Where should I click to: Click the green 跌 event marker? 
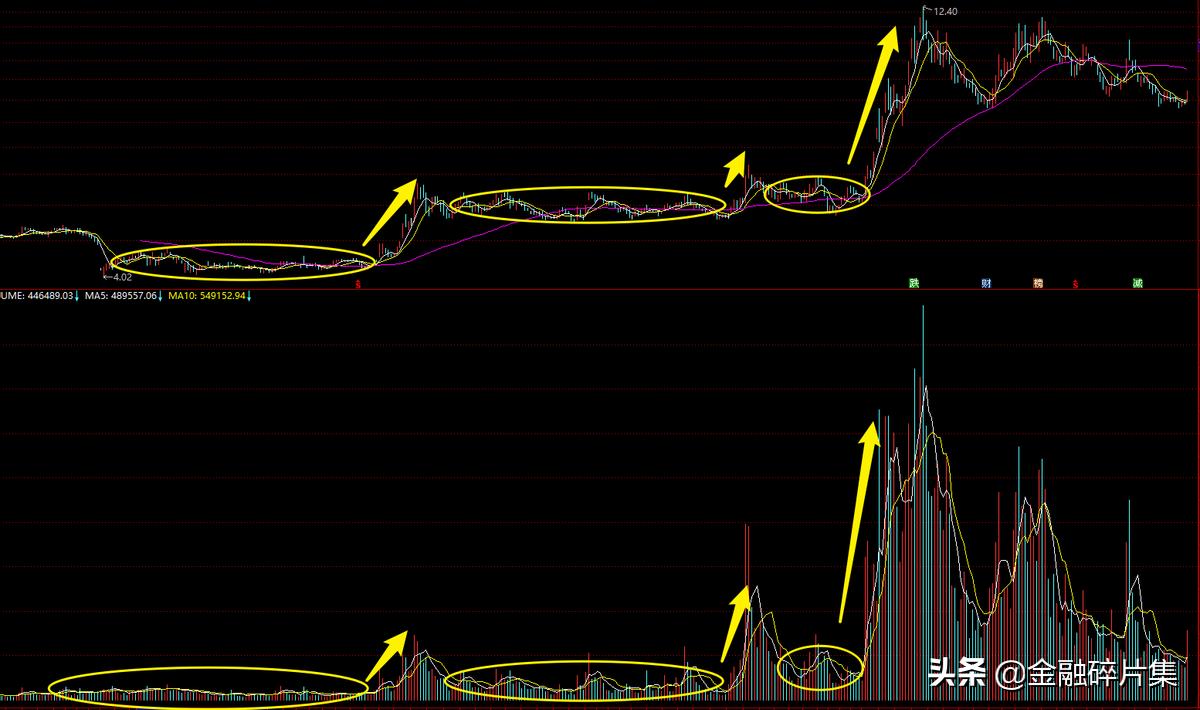pyautogui.click(x=914, y=284)
